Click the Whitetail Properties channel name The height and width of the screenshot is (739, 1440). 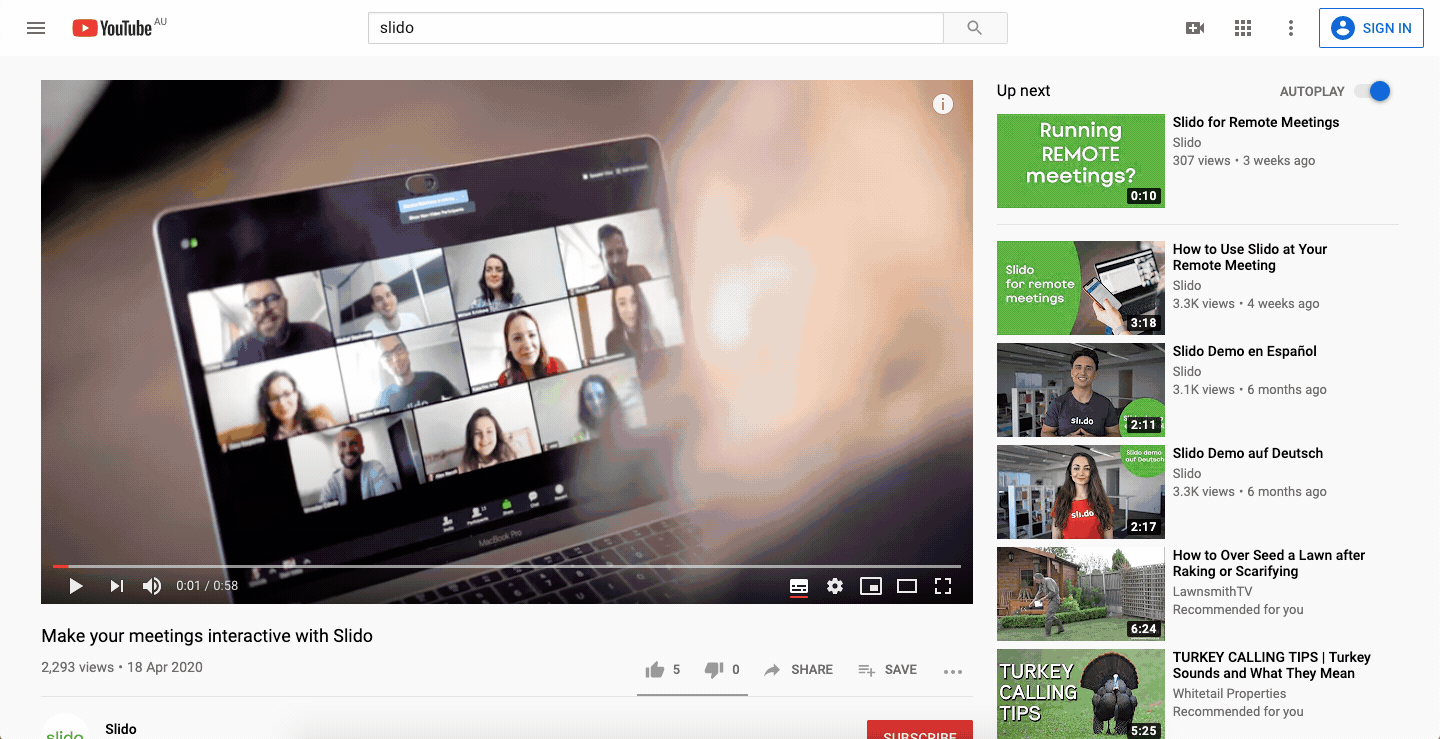[x=1230, y=694]
